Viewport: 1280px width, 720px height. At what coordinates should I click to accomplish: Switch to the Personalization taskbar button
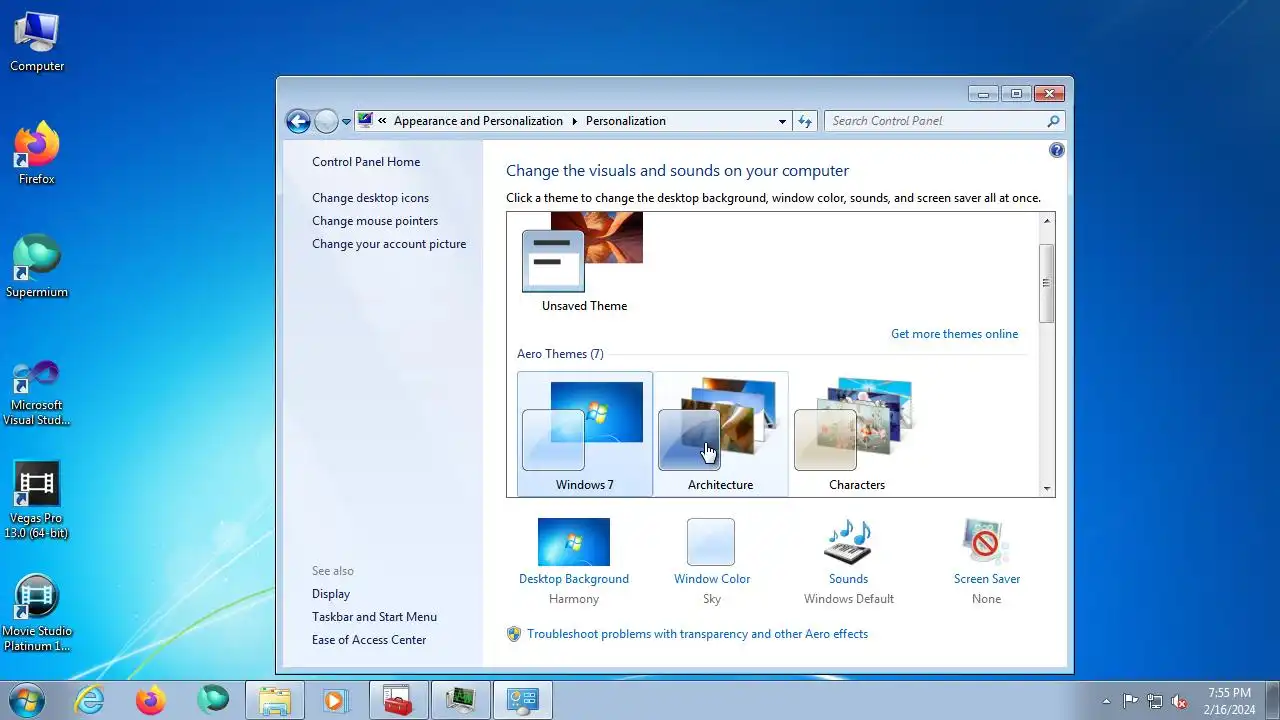pos(523,700)
